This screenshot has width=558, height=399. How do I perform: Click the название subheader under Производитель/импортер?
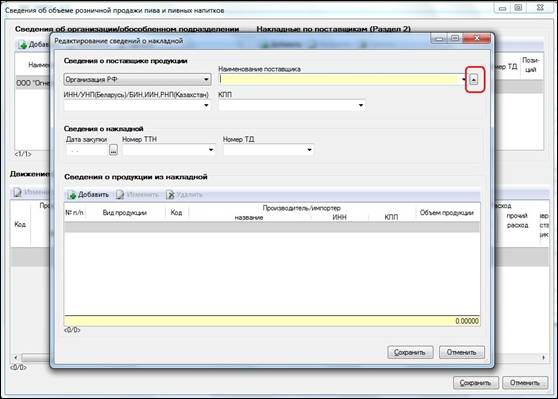249,217
